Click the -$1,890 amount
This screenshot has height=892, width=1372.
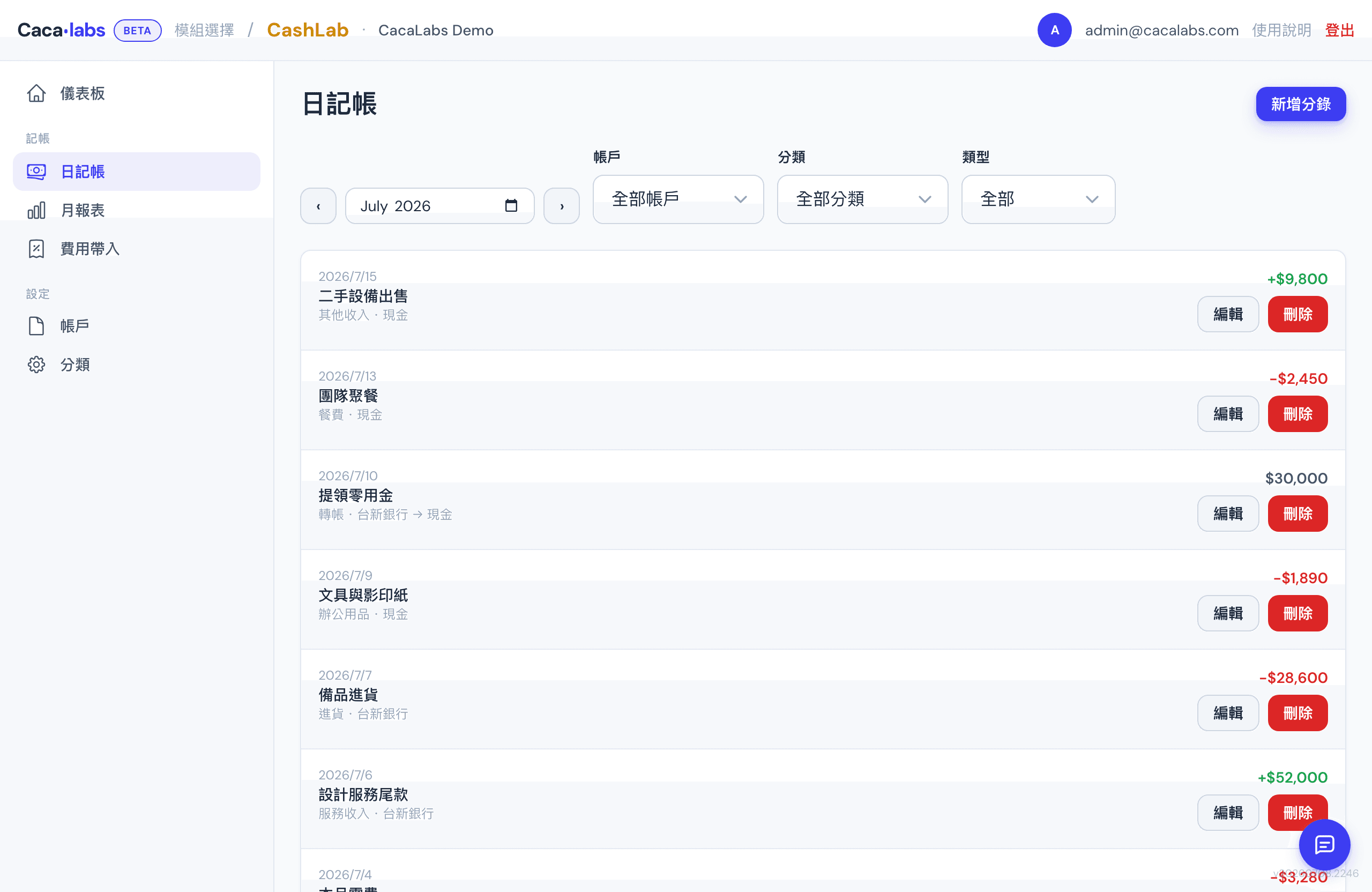point(1300,578)
